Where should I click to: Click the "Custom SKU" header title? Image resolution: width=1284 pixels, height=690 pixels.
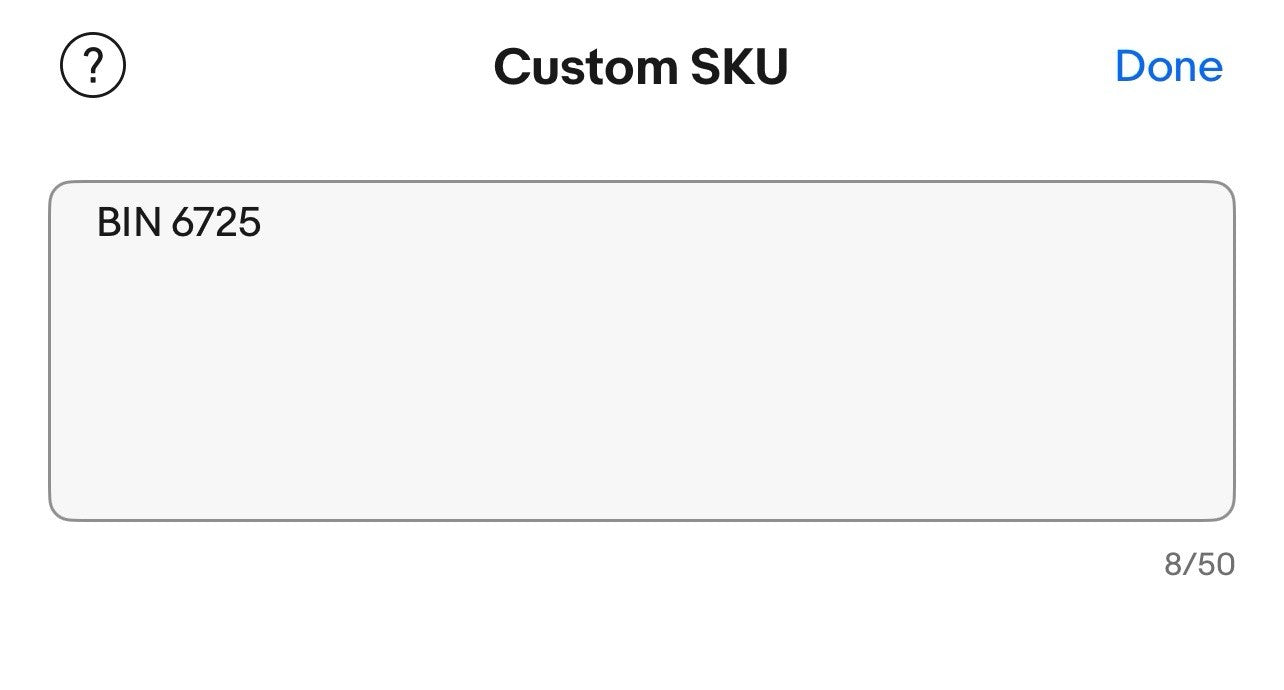[x=641, y=67]
